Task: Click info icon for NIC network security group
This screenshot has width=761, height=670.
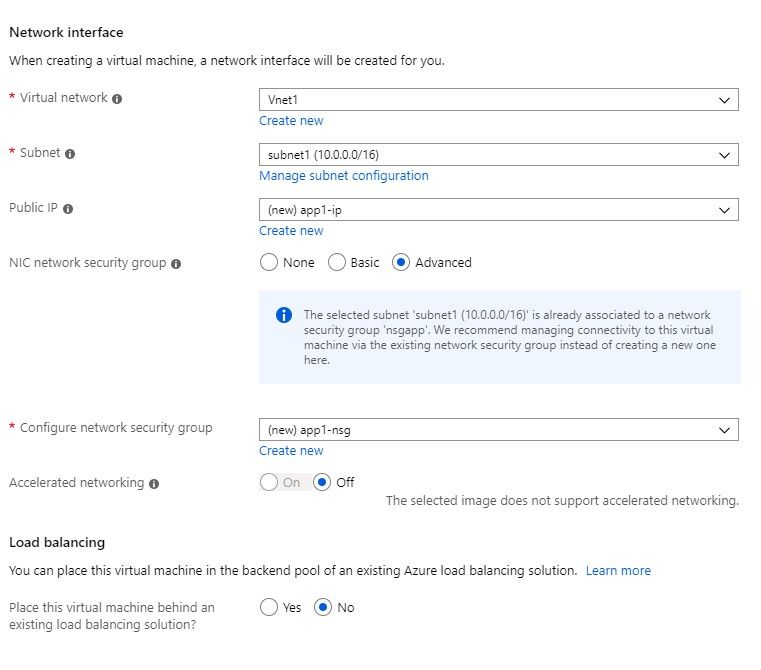Action: pos(176,264)
